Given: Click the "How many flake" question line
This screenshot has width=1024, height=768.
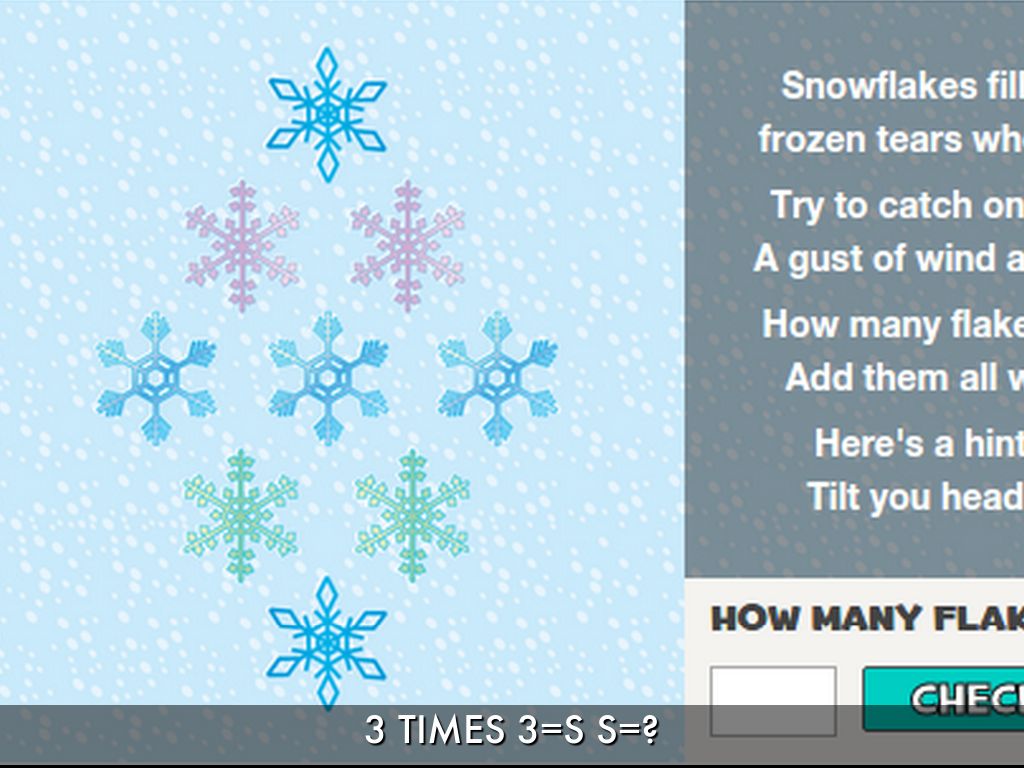Looking at the screenshot, I should point(893,324).
